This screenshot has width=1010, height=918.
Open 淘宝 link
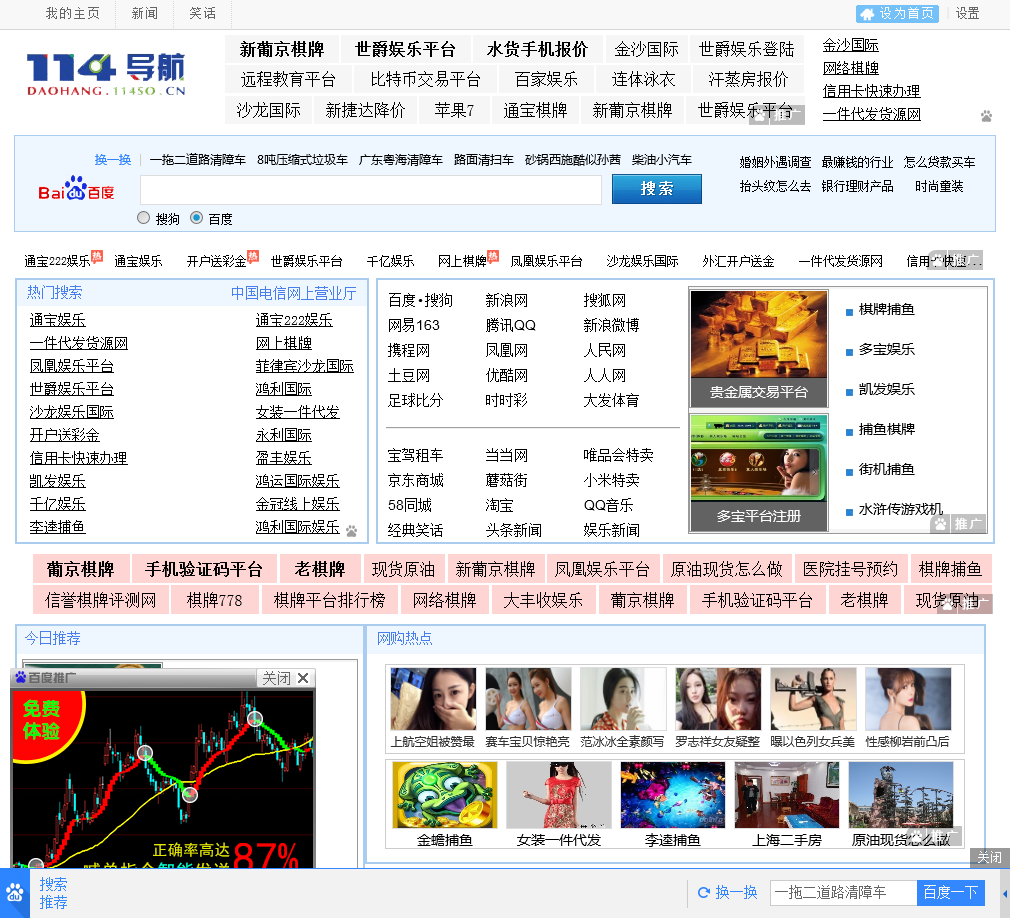499,505
